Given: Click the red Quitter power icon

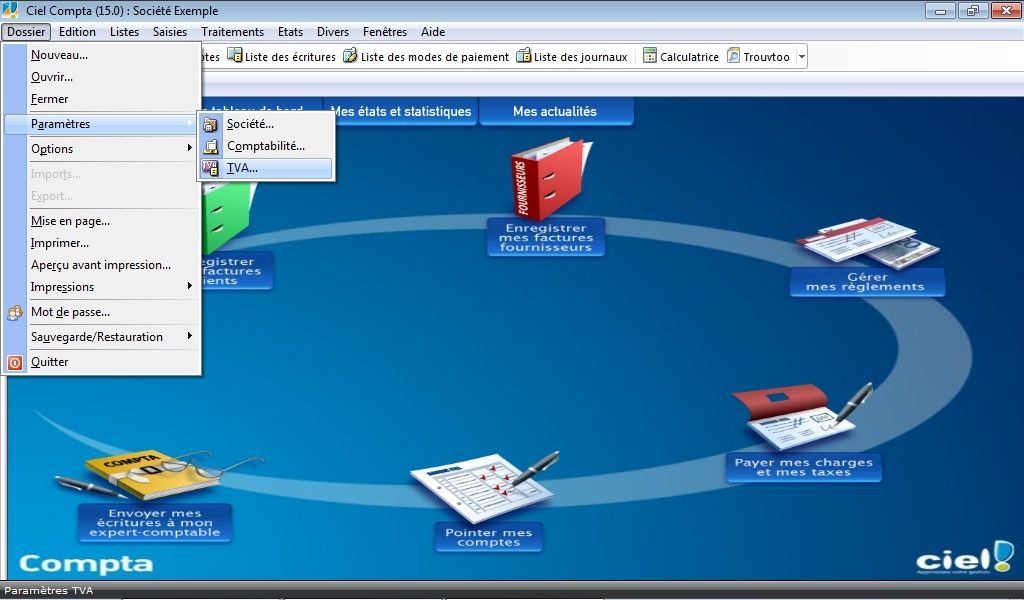Looking at the screenshot, I should [14, 362].
